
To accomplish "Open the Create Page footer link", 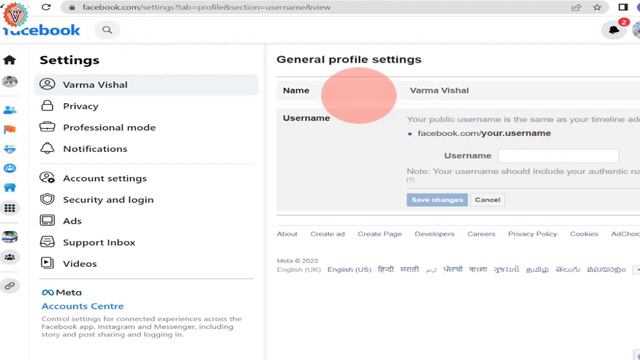I will coord(380,234).
